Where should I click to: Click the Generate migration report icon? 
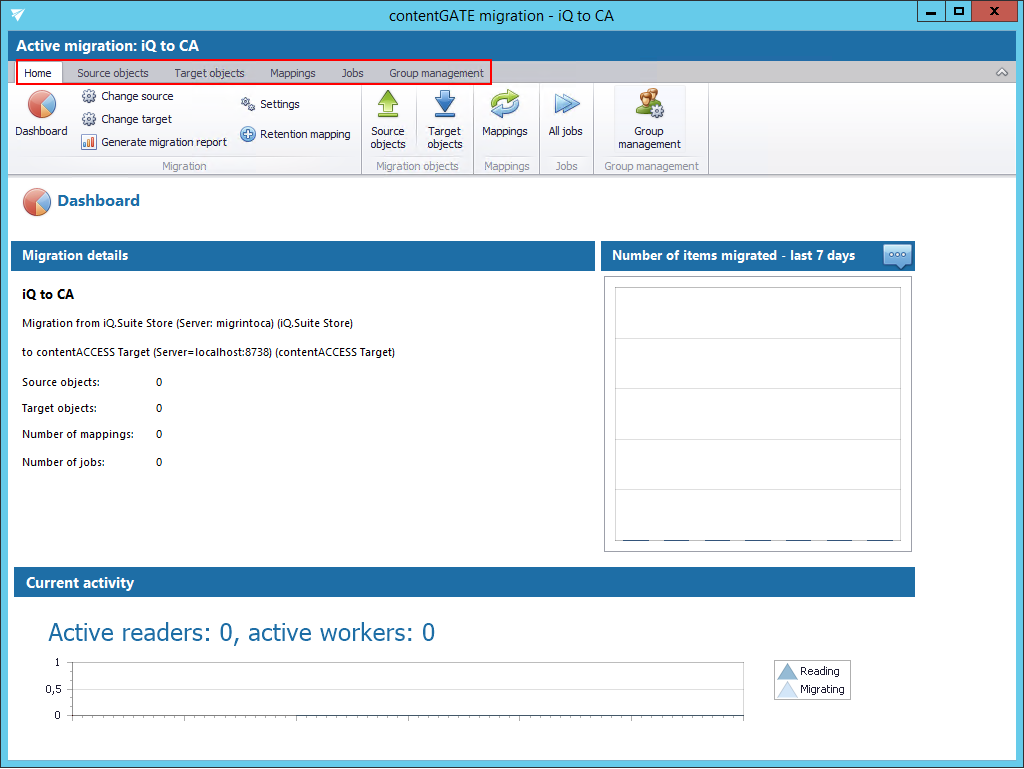(89, 142)
